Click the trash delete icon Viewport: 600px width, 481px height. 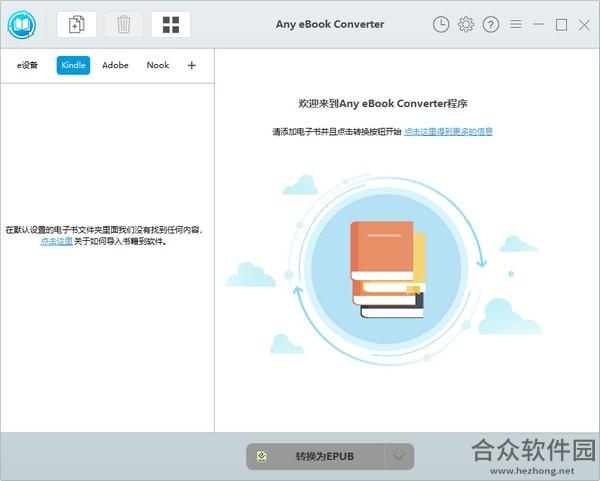(124, 24)
